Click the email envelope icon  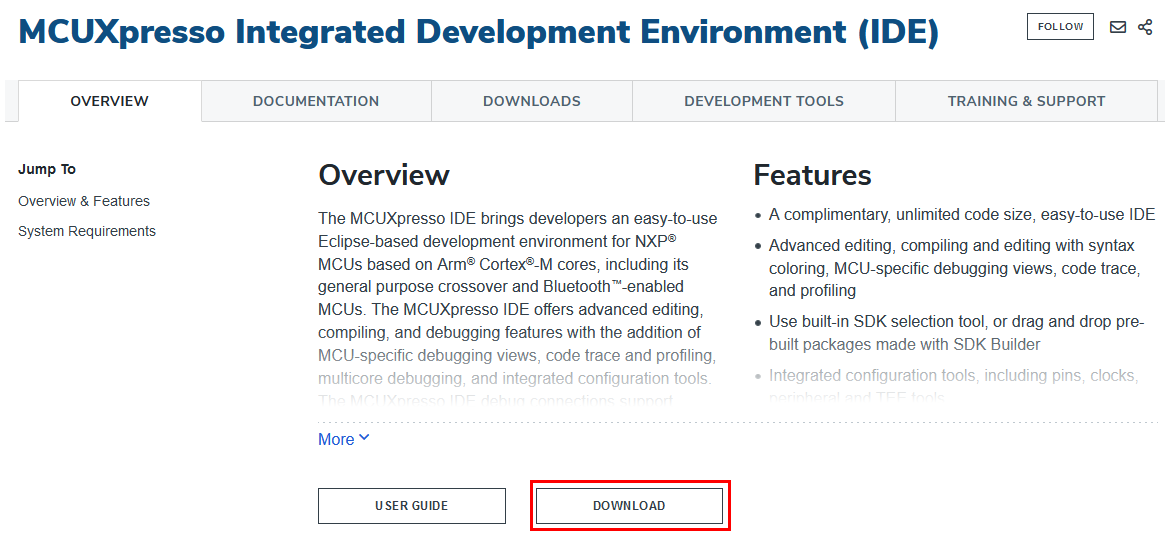(x=1117, y=27)
